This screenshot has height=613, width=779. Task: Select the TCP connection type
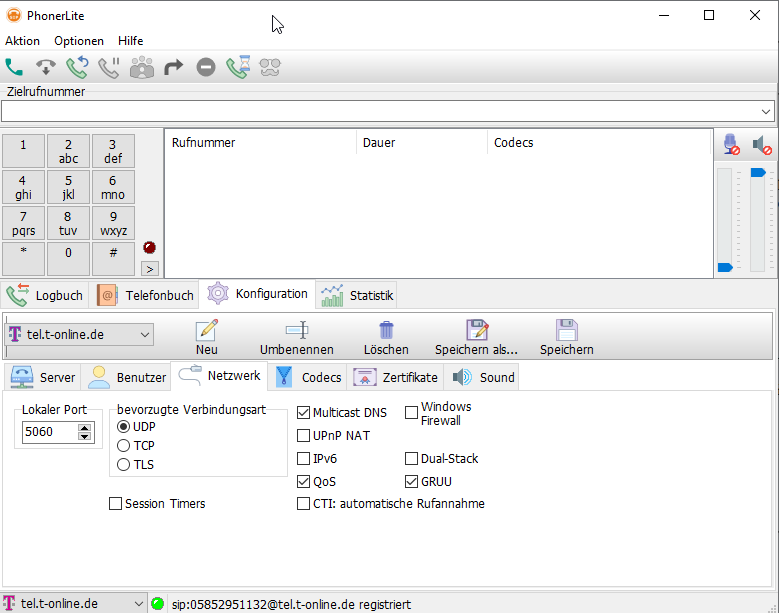tap(124, 446)
